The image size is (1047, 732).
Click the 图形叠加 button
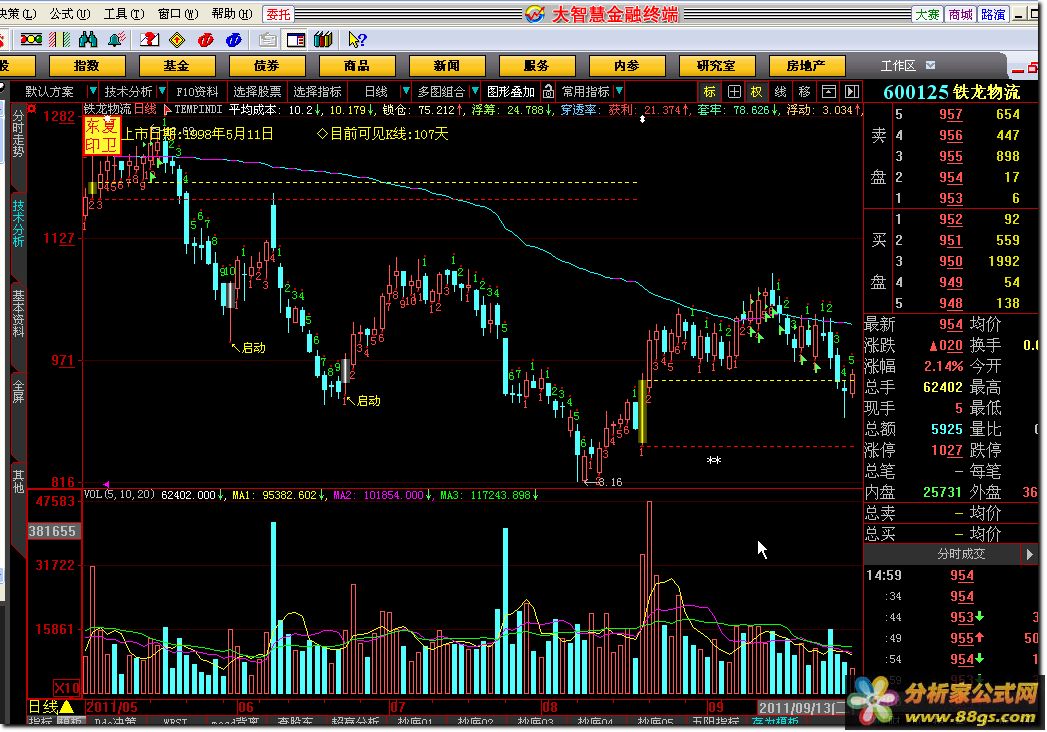tap(511, 92)
